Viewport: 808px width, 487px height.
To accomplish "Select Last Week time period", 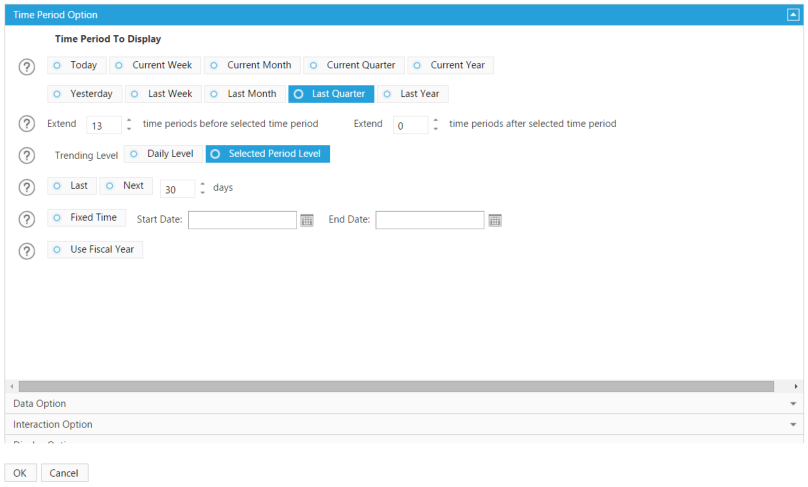I will (163, 94).
